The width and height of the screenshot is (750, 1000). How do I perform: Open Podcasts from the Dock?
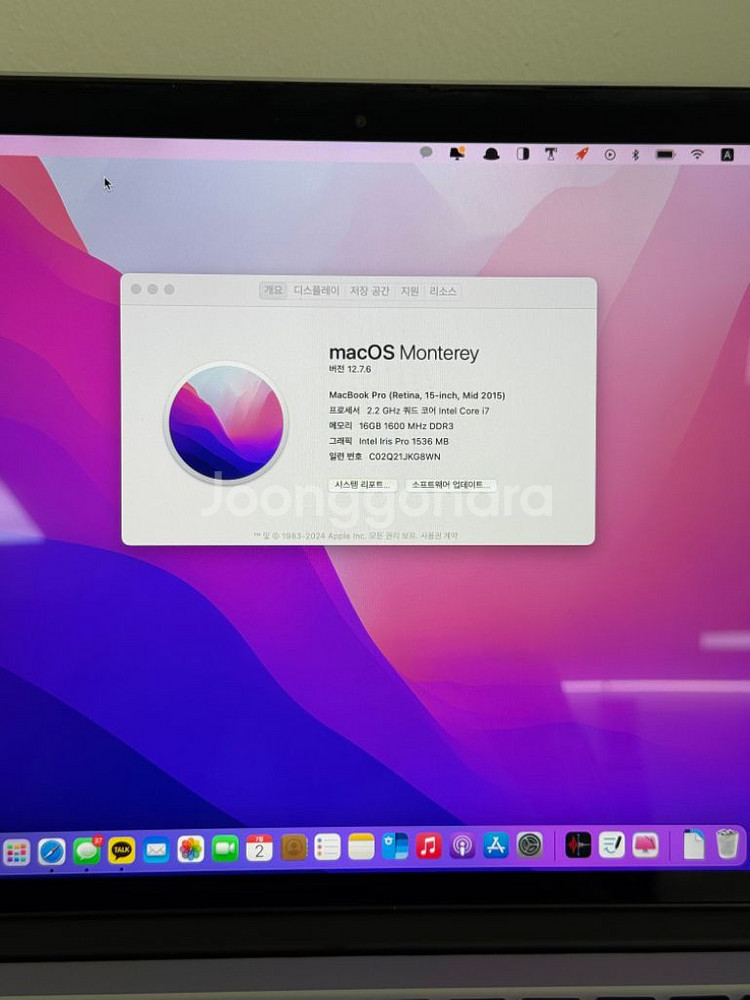pos(462,846)
